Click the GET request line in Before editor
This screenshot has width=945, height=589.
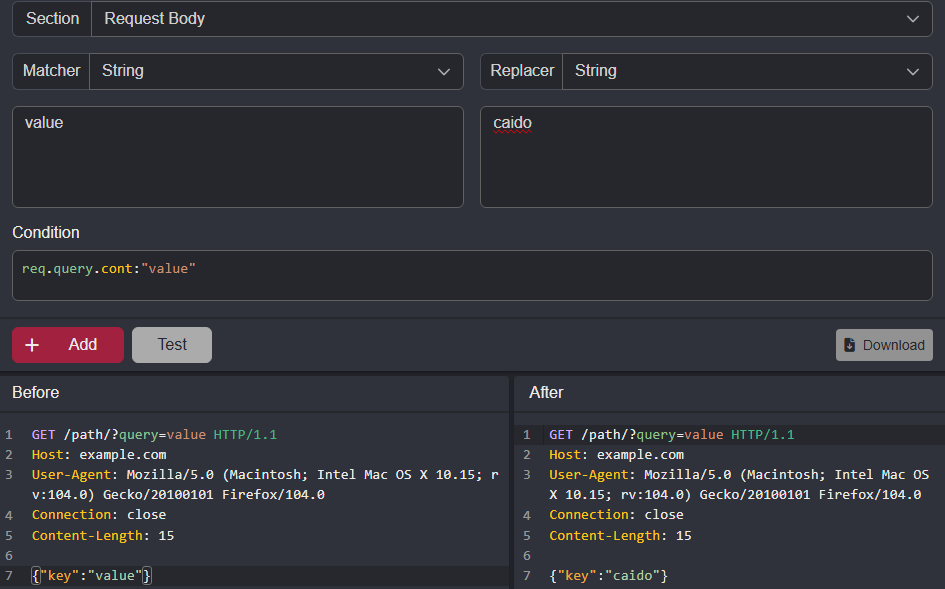pos(154,435)
